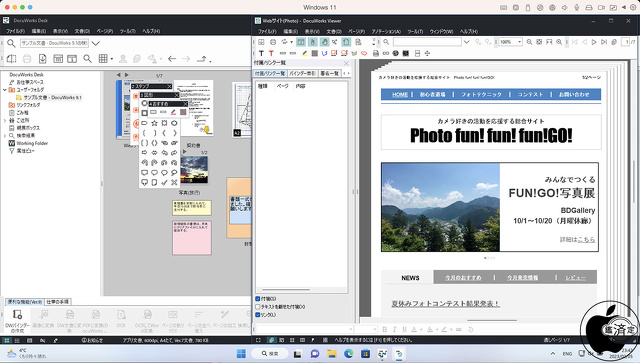Open ウインドウ menu in DocuWorks Viewer
The image size is (640, 363).
[441, 31]
